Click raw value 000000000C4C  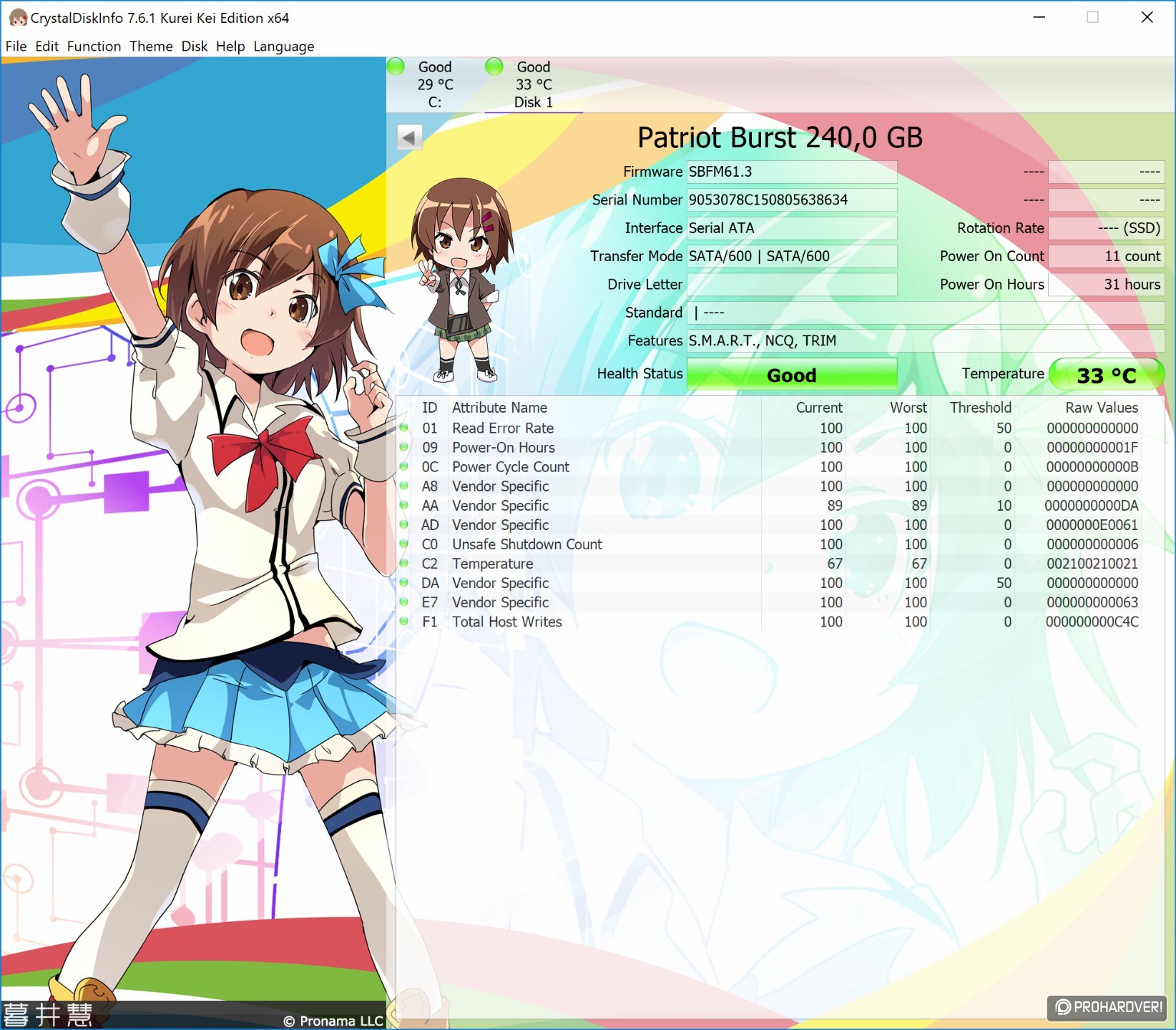tap(1092, 622)
